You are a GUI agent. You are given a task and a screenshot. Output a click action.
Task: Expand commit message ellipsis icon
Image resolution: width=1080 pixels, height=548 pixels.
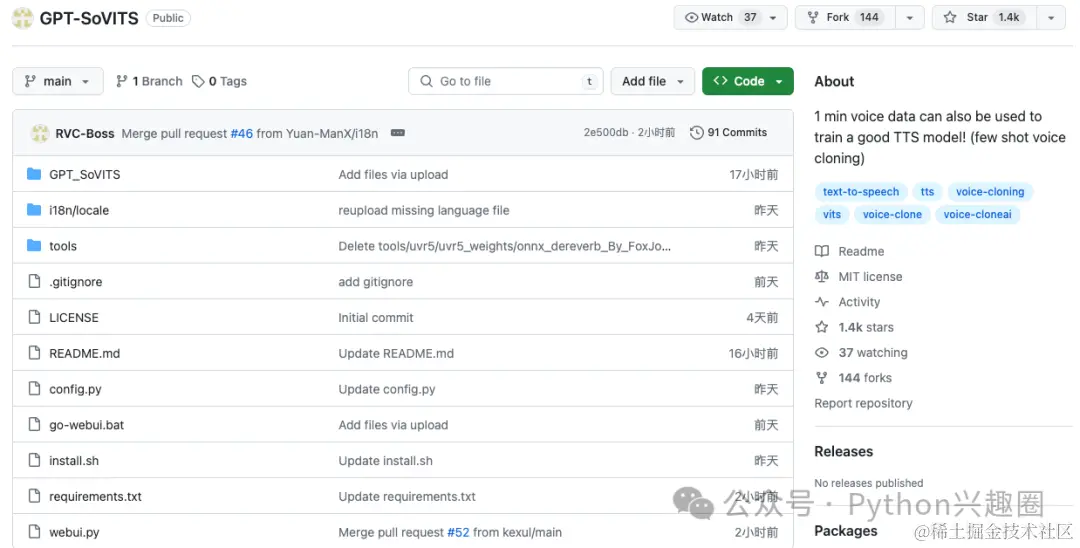click(397, 133)
